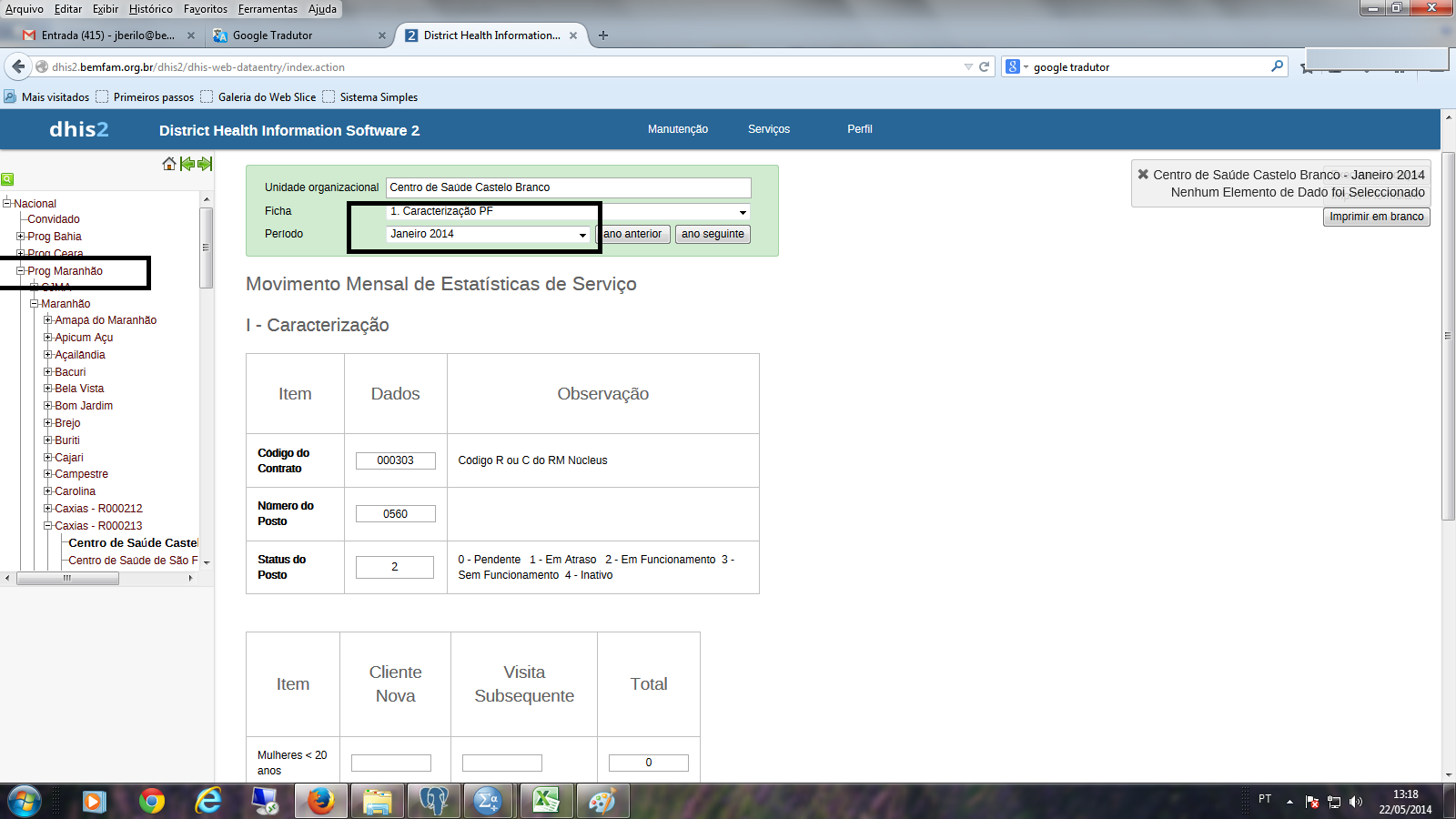Collapse the Nacional tree node
This screenshot has width=1456, height=819.
click(x=6, y=203)
